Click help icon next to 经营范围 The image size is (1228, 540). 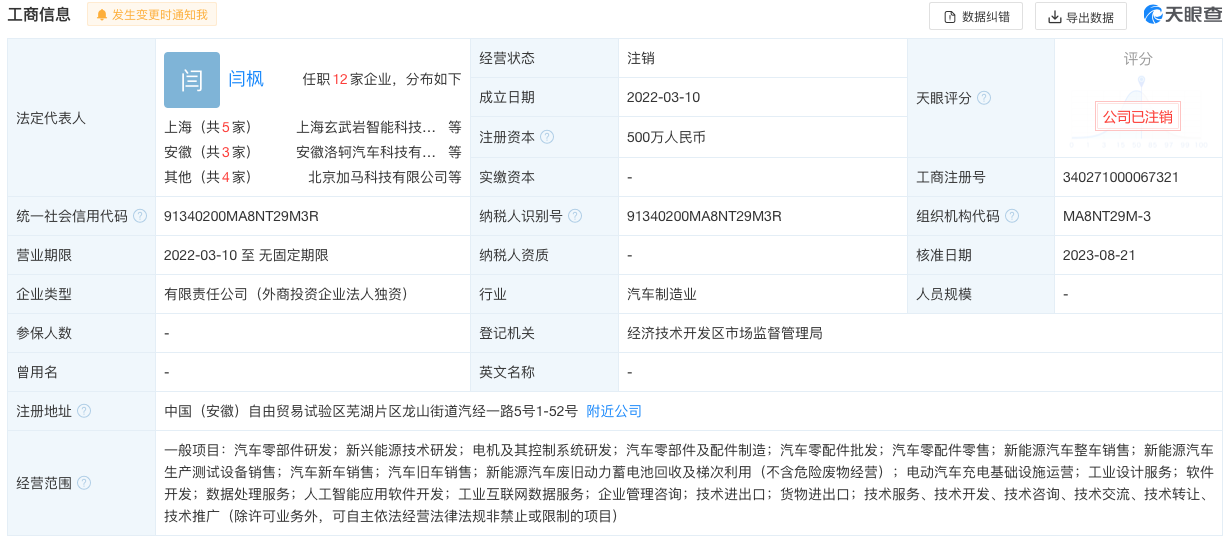(x=84, y=483)
